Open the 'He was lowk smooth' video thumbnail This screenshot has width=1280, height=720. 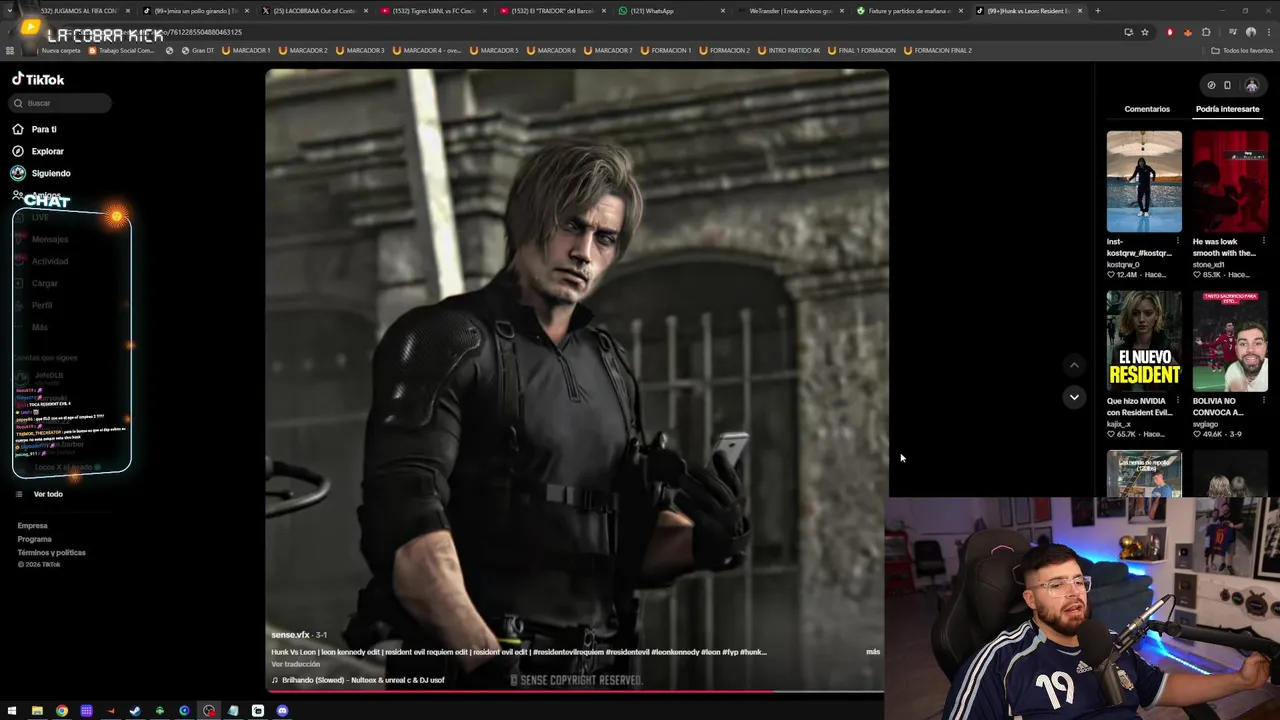[1230, 181]
